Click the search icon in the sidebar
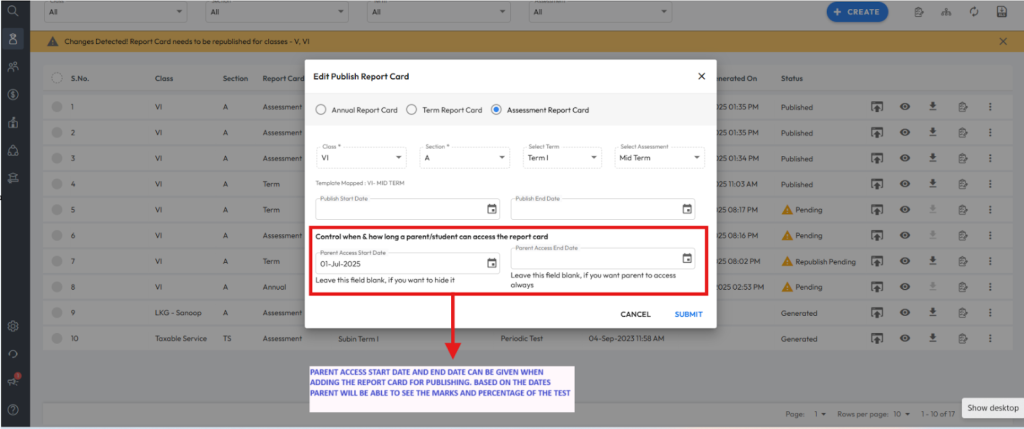Screen dimensions: 1024x429 click(12, 11)
